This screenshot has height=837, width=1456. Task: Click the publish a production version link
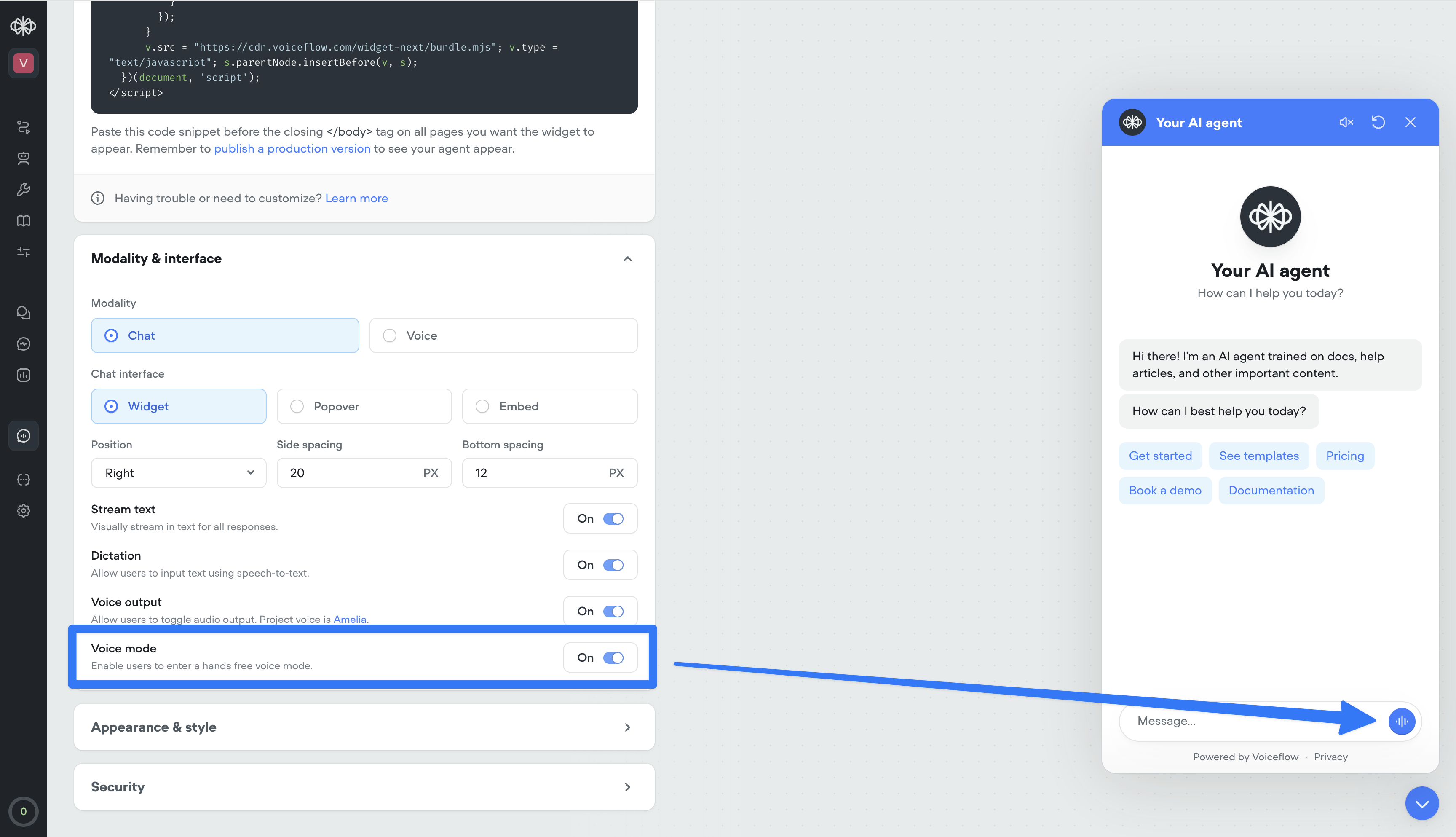click(x=292, y=149)
